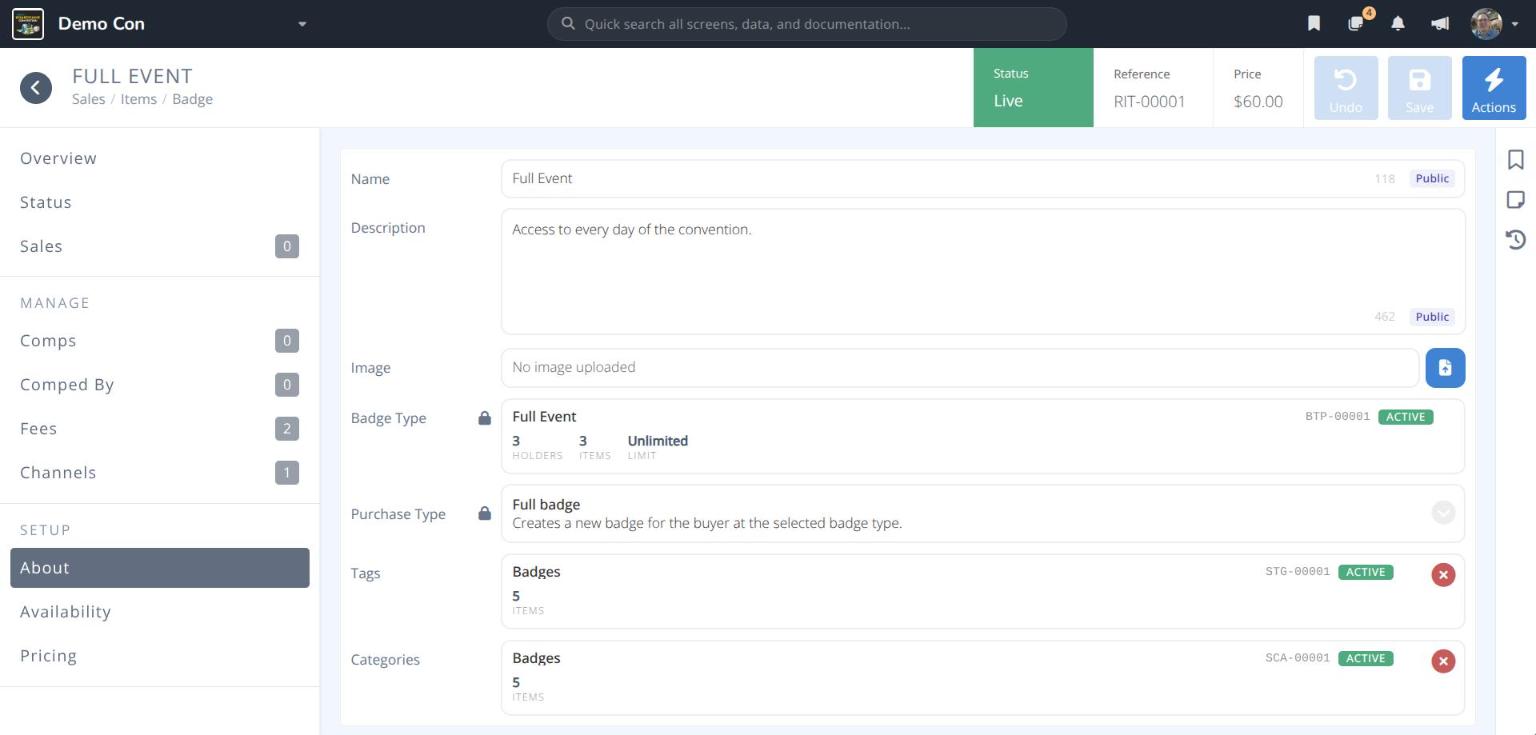The height and width of the screenshot is (735, 1536).
Task: Click the RIT-00001 reference value
Action: click(1149, 101)
